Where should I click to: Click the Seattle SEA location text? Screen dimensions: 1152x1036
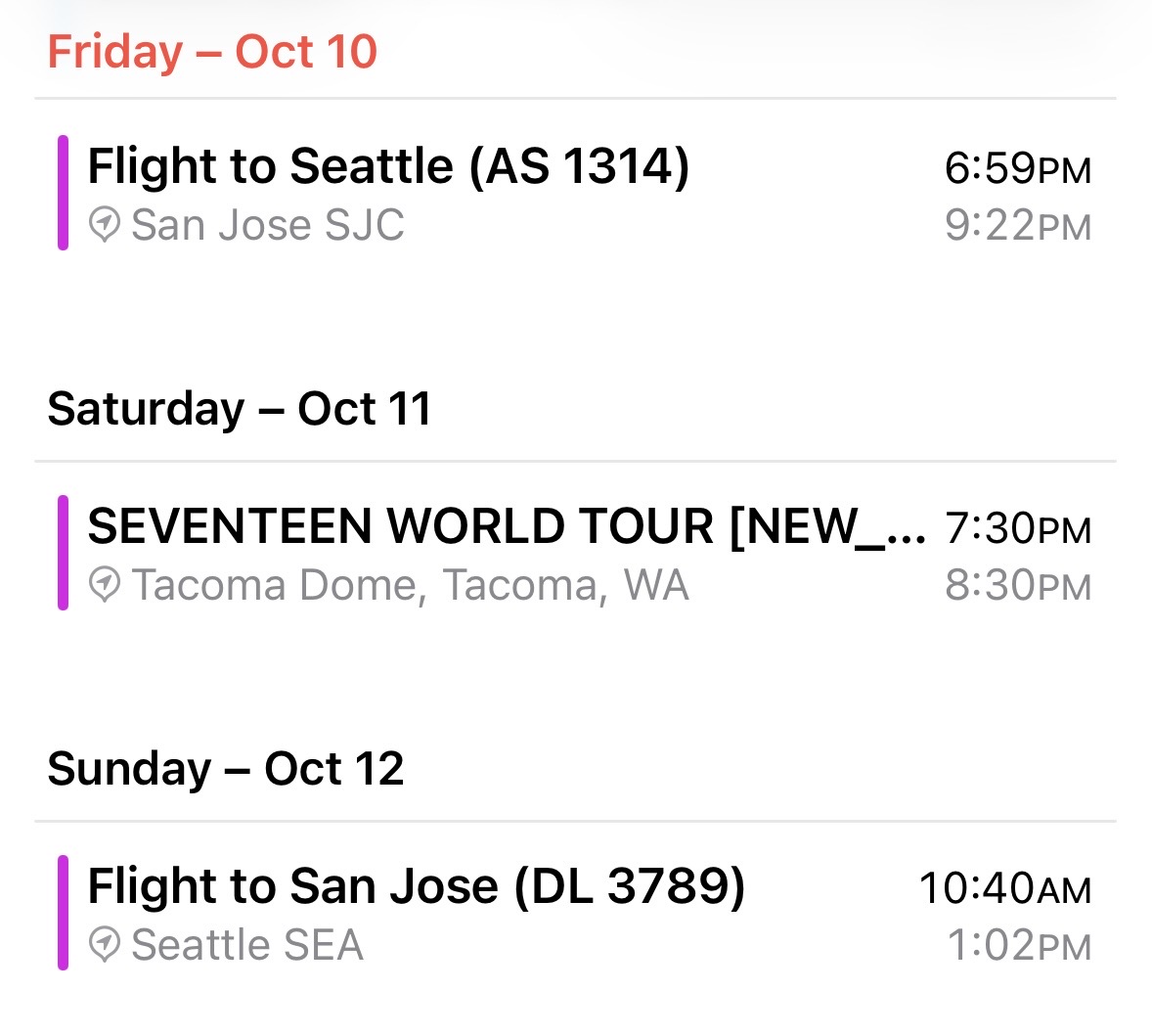(247, 945)
